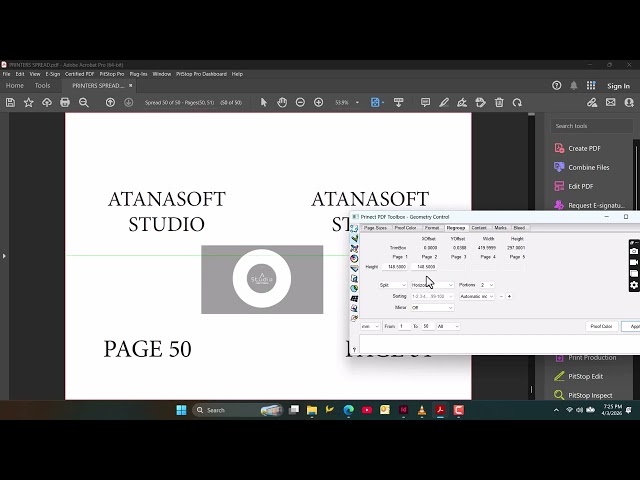The height and width of the screenshot is (480, 640).
Task: Open the Mirror Off dropdown
Action: 432,308
